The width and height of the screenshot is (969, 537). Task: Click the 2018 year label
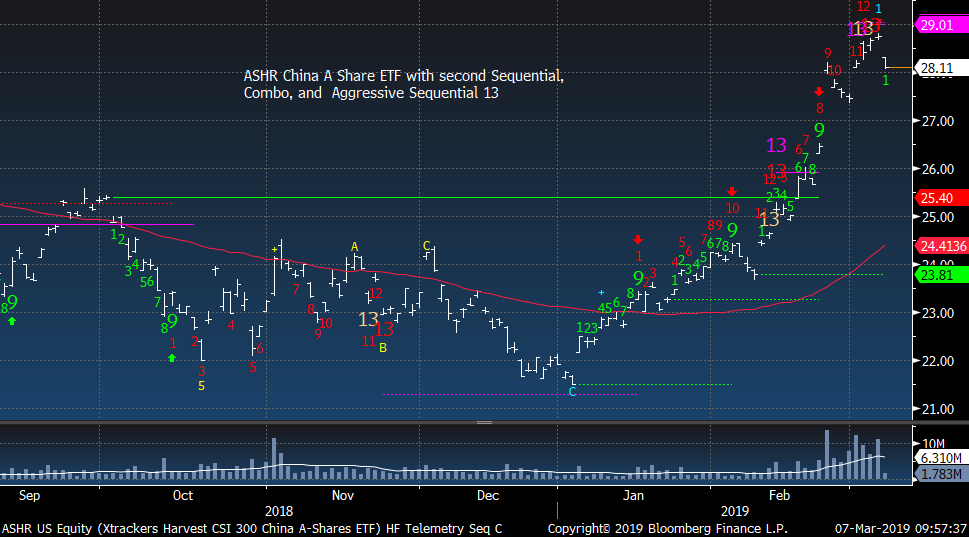tap(279, 512)
